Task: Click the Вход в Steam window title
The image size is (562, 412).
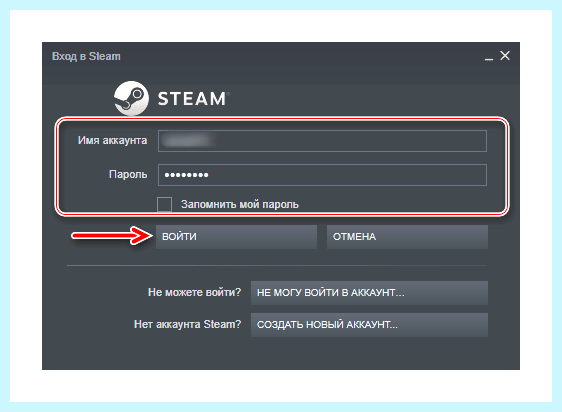Action: (86, 56)
